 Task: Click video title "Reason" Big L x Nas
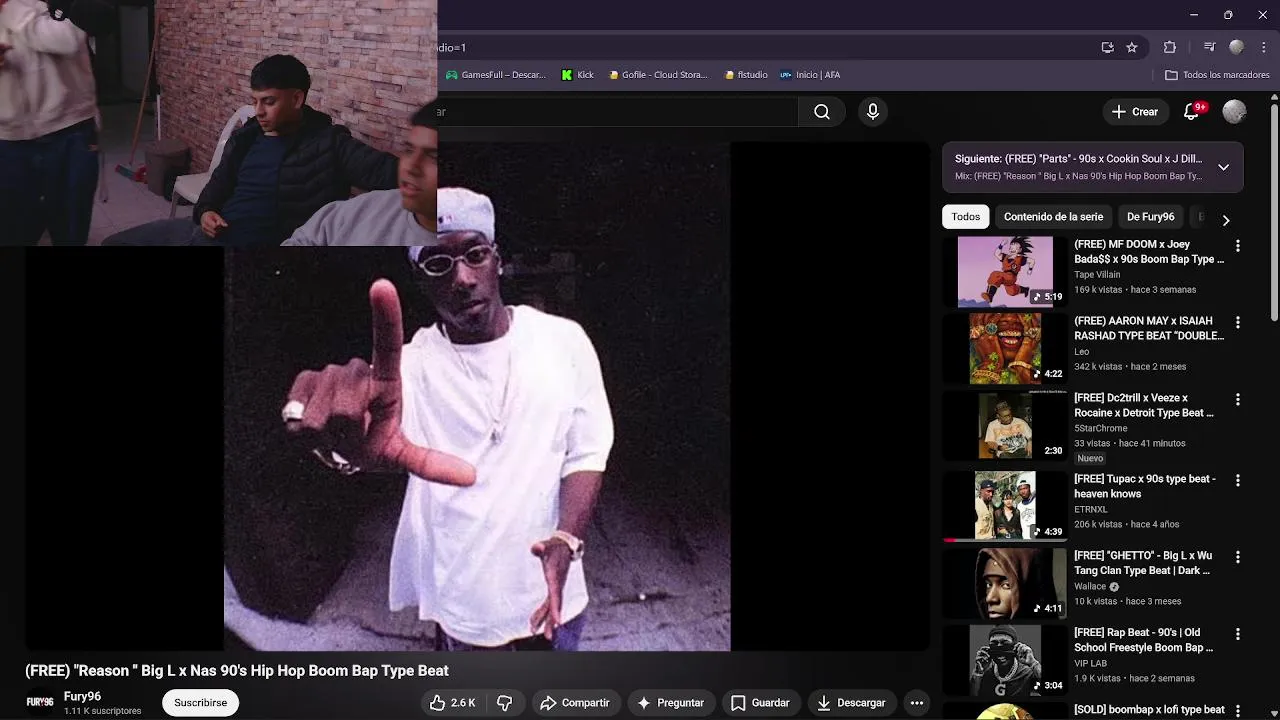pyautogui.click(x=237, y=671)
